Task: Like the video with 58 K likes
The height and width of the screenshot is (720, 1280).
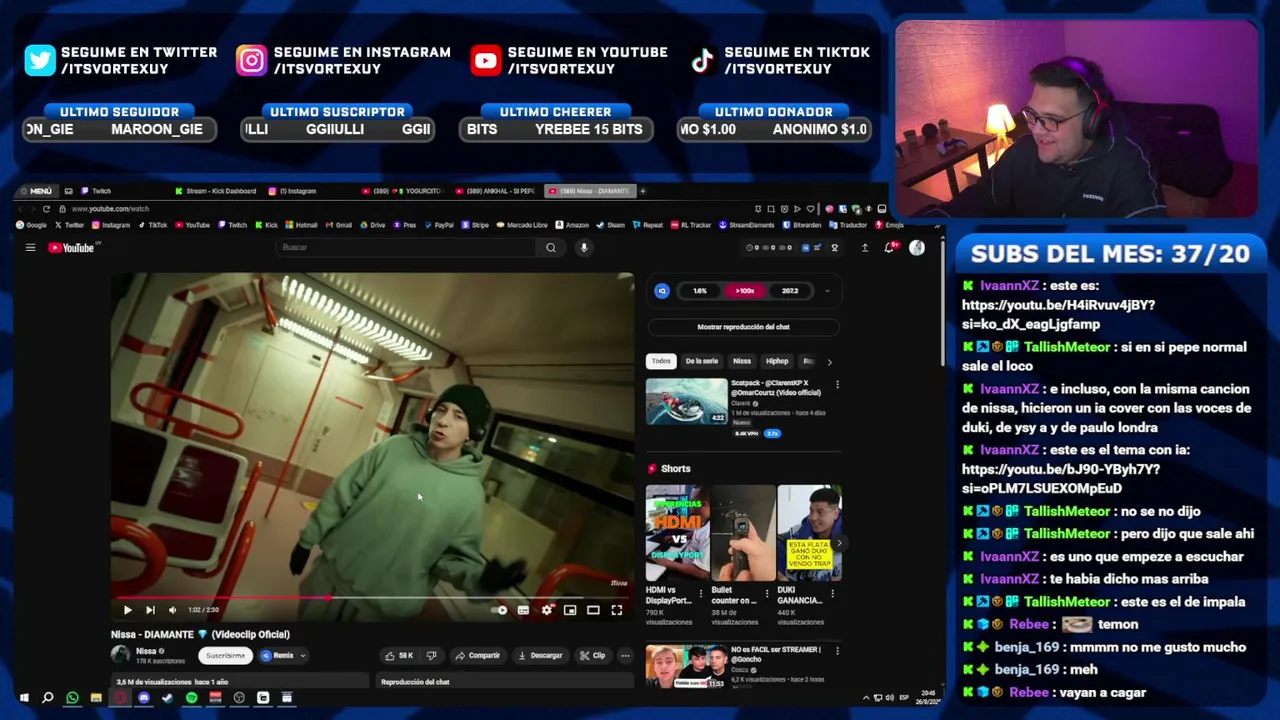Action: [x=399, y=656]
